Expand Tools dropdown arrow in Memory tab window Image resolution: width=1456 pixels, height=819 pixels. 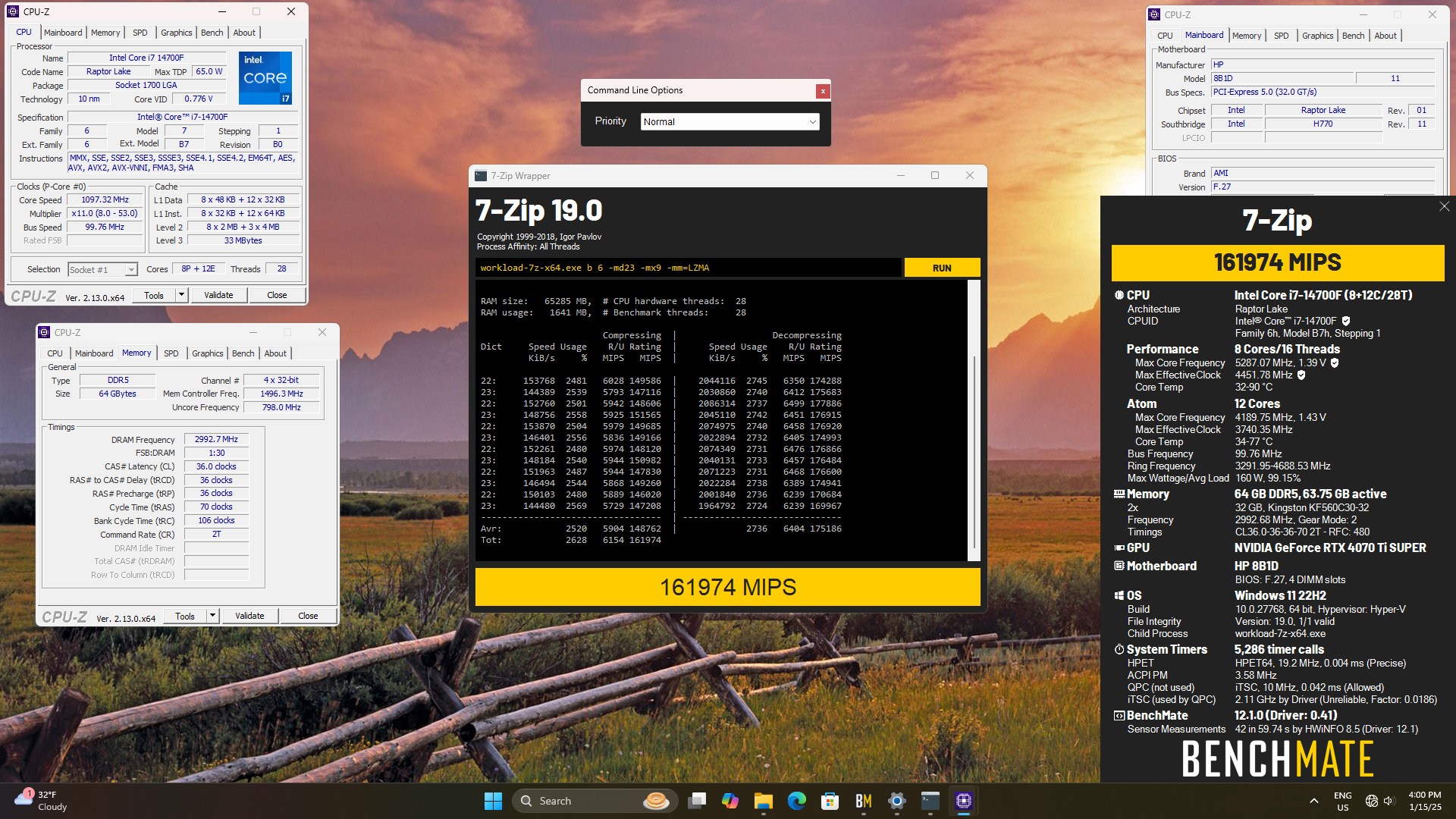(x=212, y=616)
